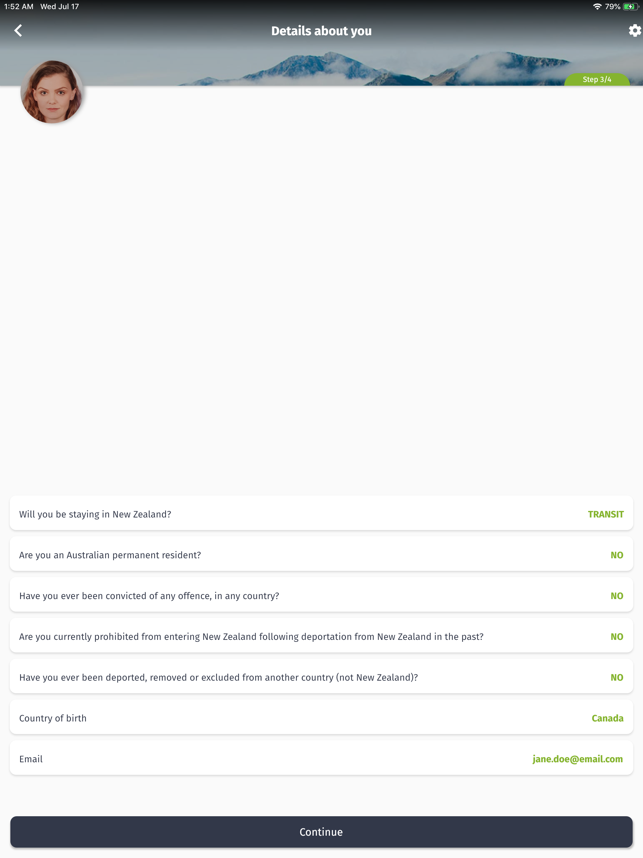Viewport: 643px width, 858px height.
Task: Open Country of birth selector showing Canada
Action: coord(607,718)
